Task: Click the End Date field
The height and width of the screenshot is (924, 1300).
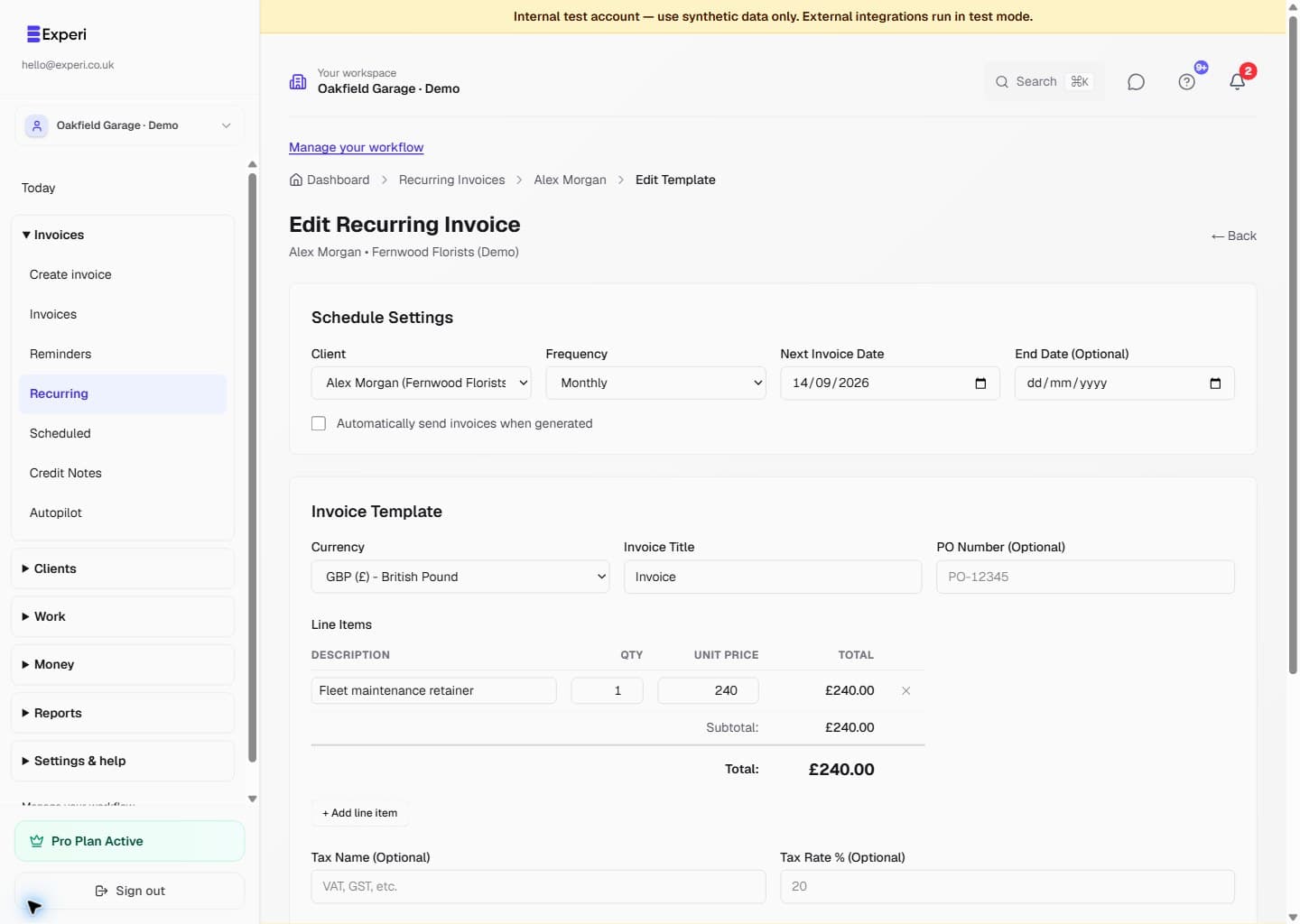Action: tap(1124, 383)
